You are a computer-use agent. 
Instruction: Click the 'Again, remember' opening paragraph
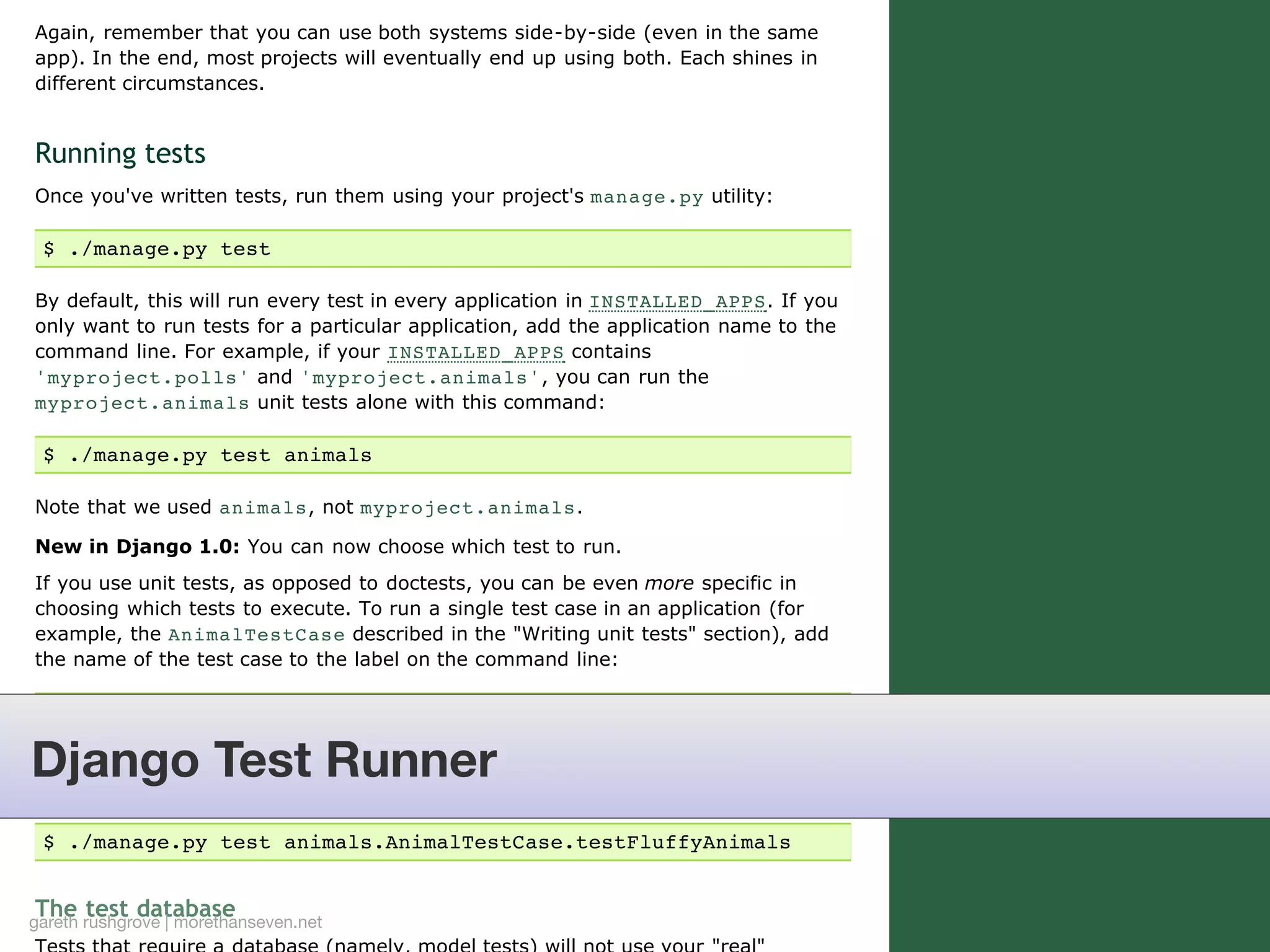point(426,58)
